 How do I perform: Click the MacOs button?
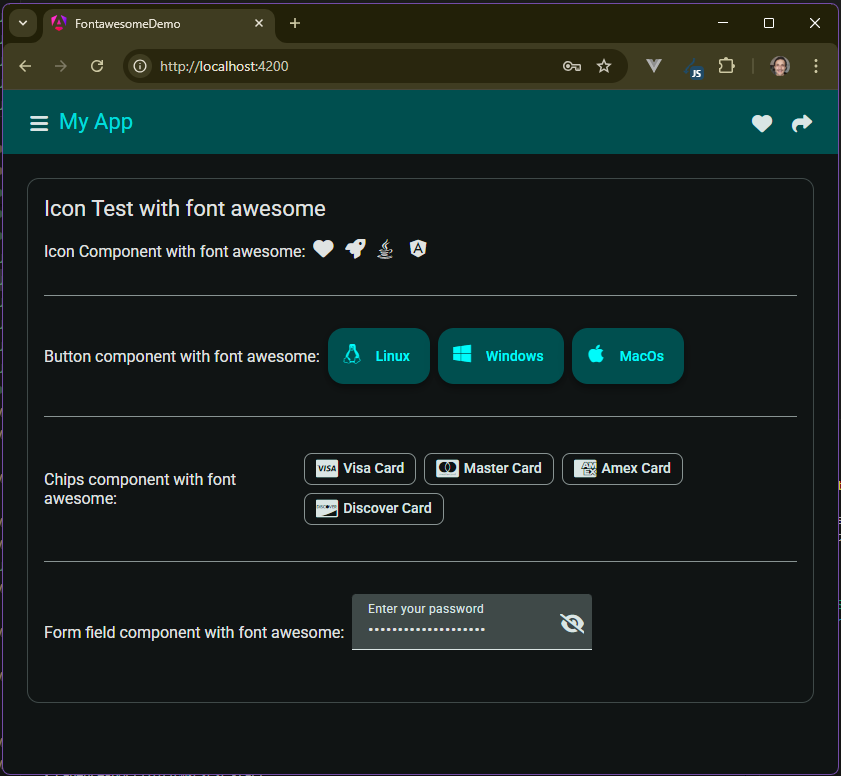627,355
